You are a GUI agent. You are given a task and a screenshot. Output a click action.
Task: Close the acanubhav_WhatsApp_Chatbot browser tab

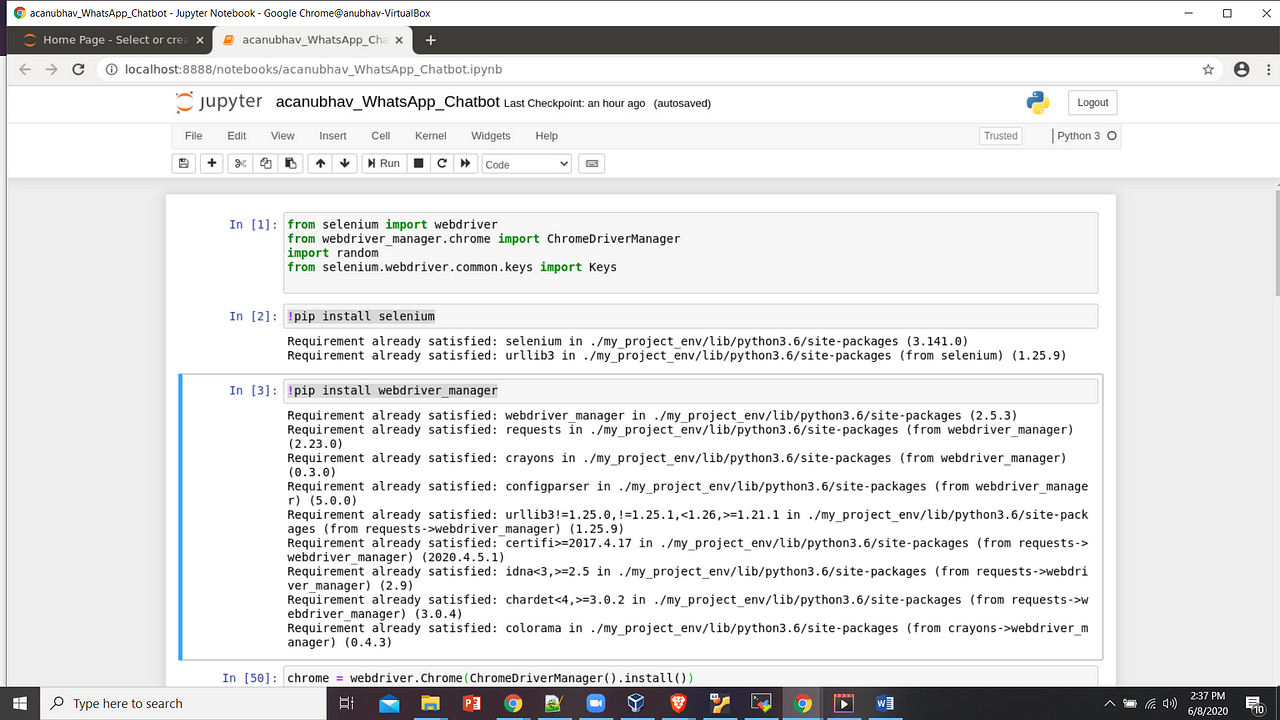(x=400, y=40)
